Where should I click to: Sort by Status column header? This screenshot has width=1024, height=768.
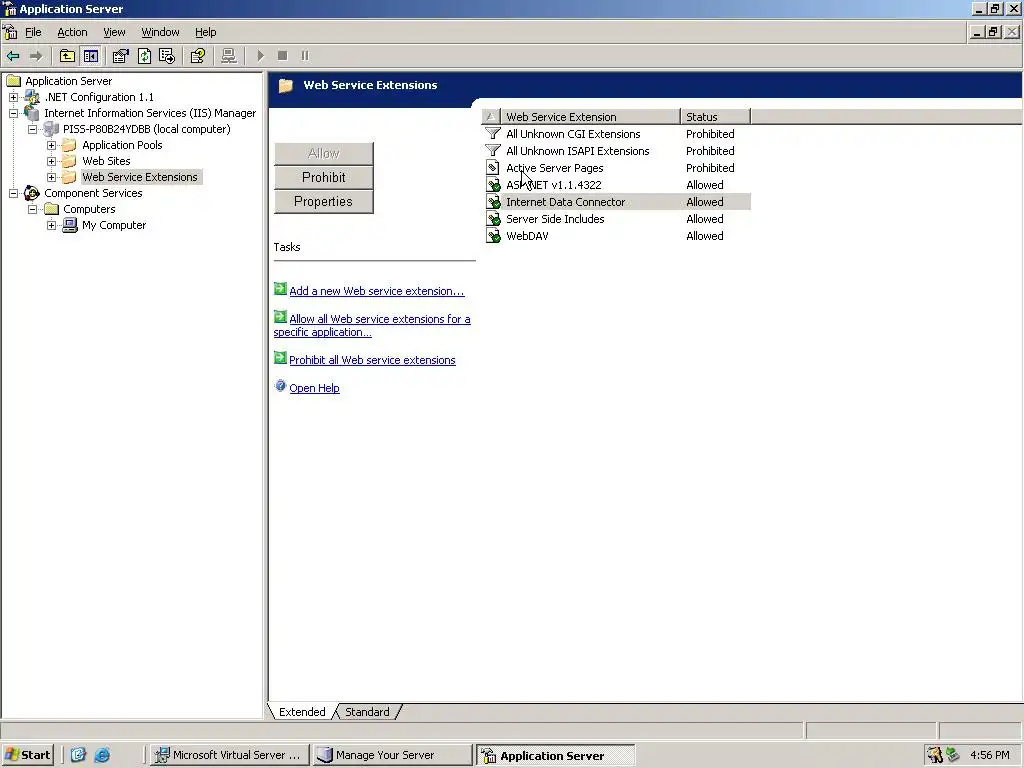(716, 117)
